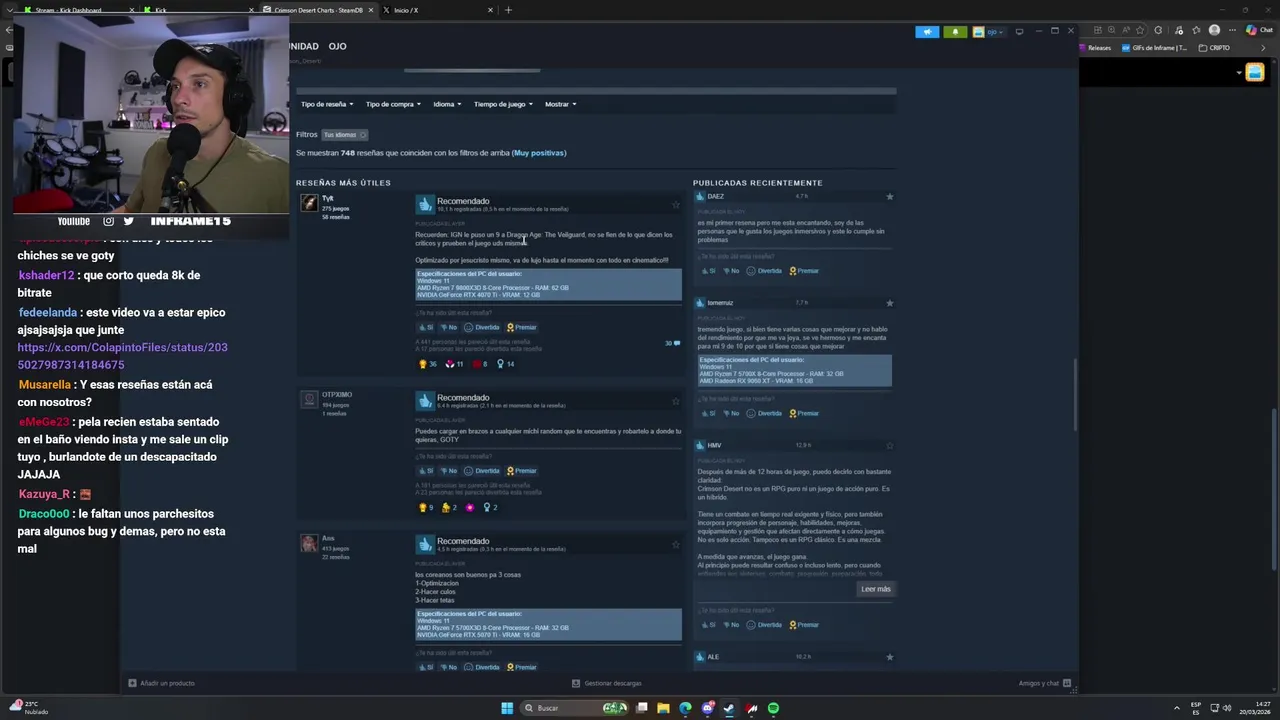Open the Tylt username link
Screen dimensions: 1280x720
click(328, 198)
